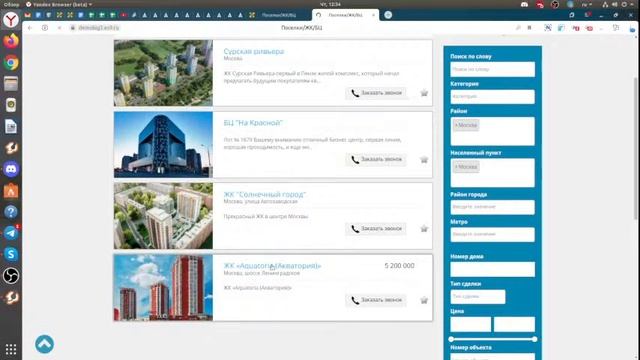Focus the maximum Цена input
Screen dimensions: 640x360
point(514,324)
